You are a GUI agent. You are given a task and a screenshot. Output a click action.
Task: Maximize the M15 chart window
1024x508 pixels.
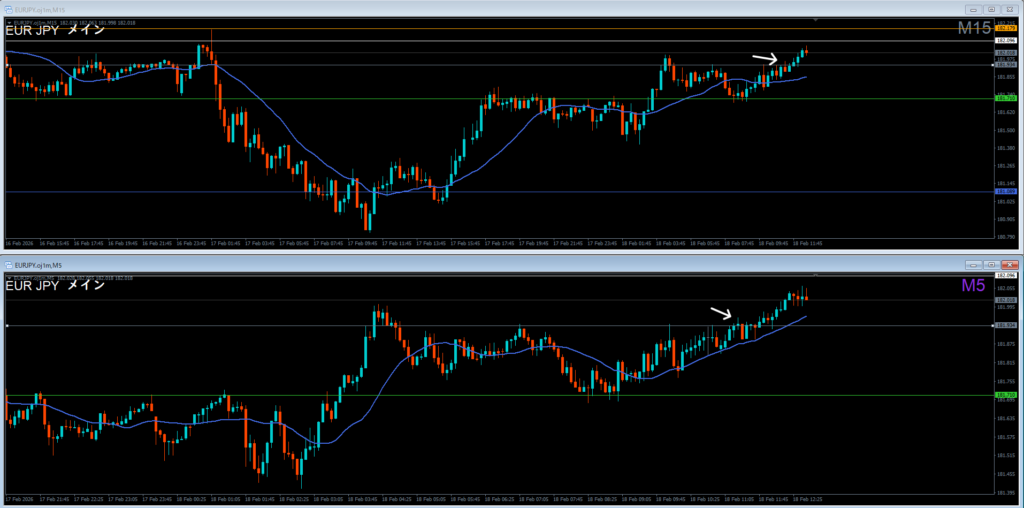(990, 8)
